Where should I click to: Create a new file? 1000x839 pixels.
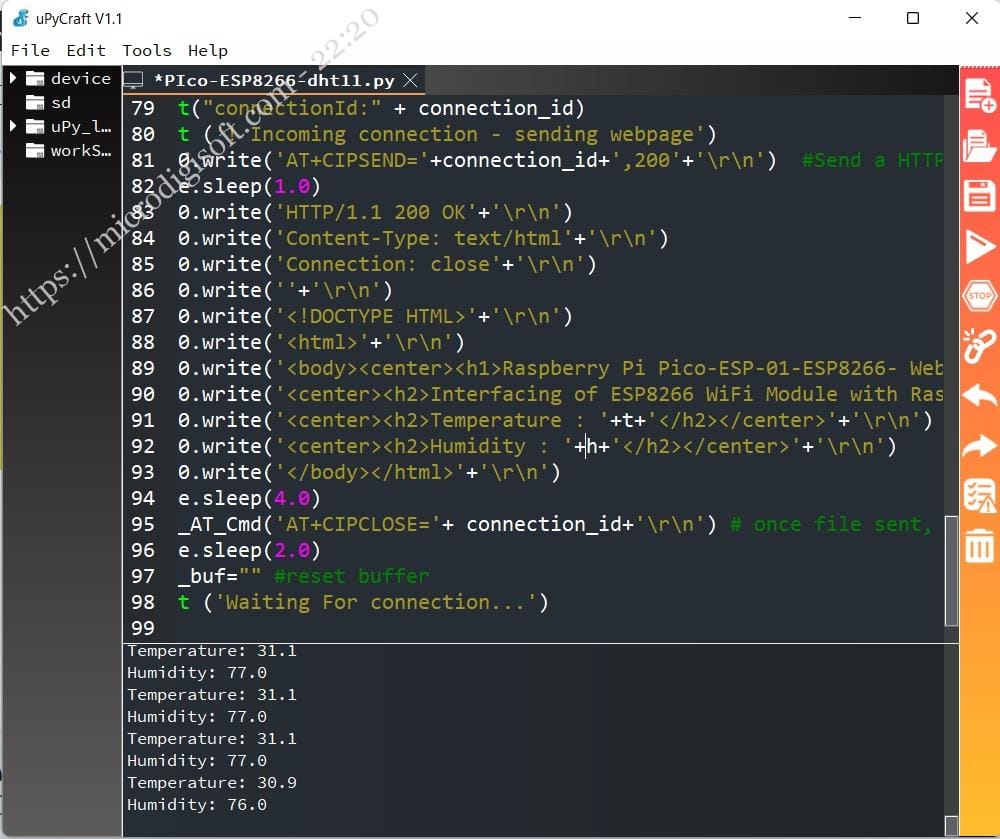[978, 96]
